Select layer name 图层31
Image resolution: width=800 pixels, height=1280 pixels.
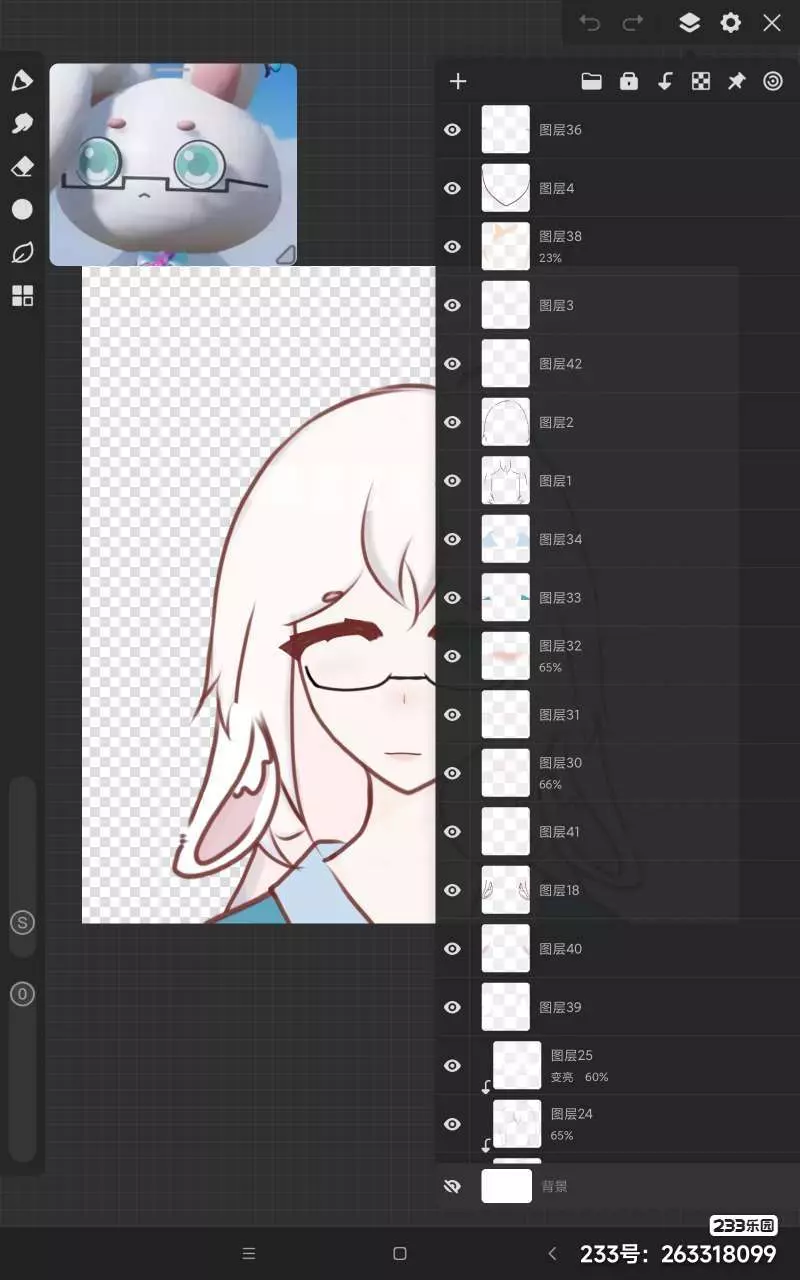pyautogui.click(x=560, y=715)
